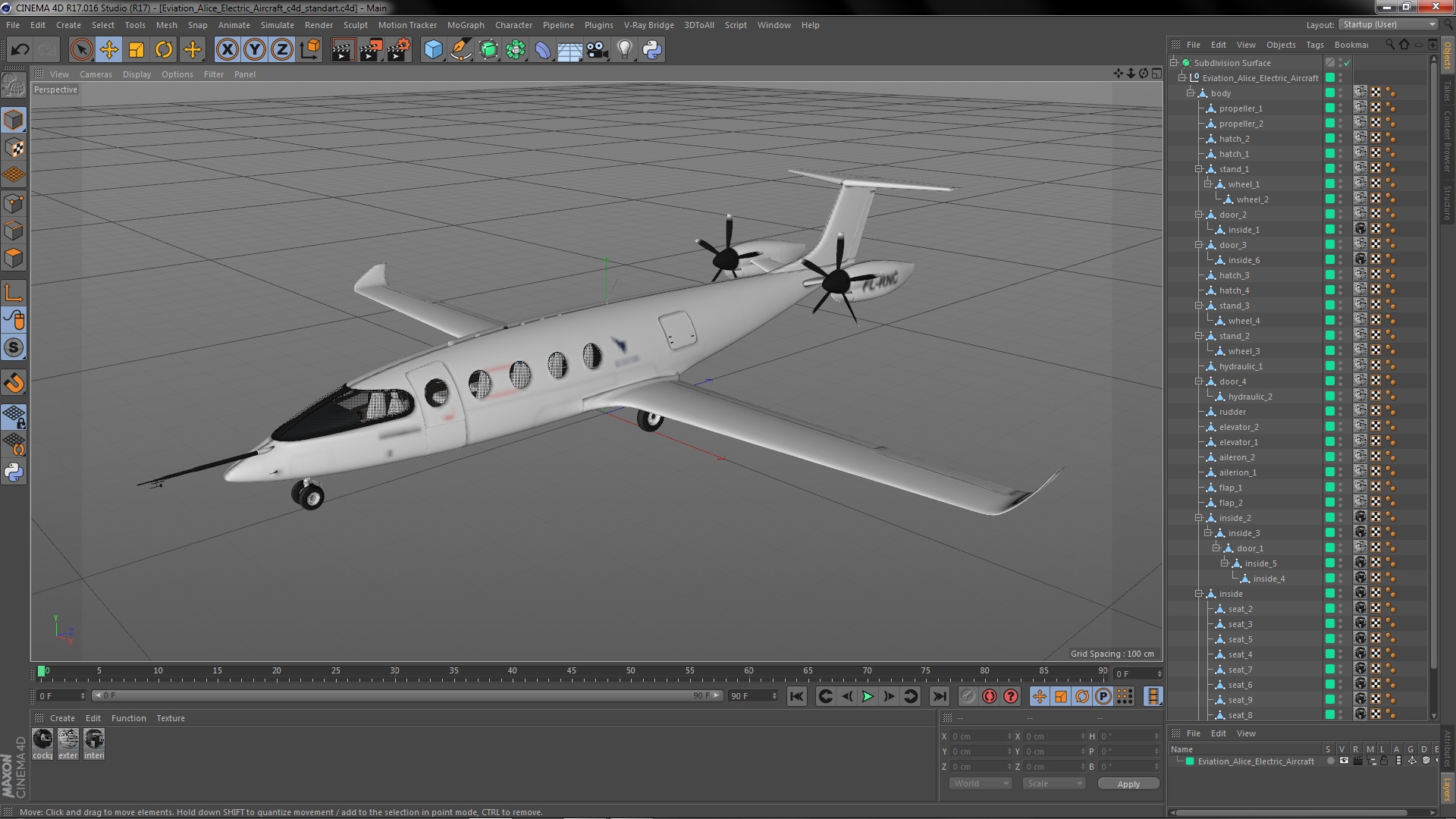
Task: Open V-Ray Bridge menu
Action: (648, 25)
